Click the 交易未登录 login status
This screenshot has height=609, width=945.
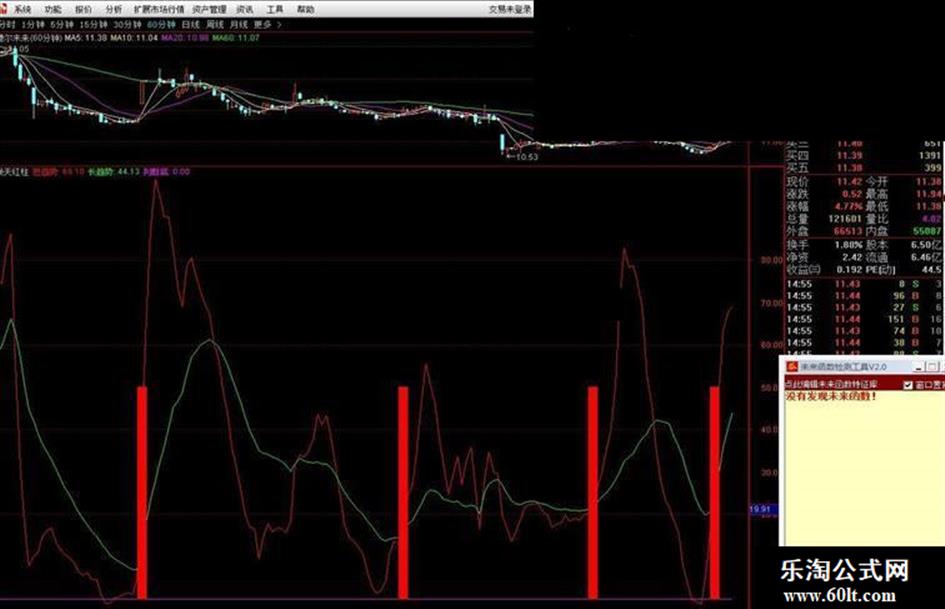[x=510, y=10]
